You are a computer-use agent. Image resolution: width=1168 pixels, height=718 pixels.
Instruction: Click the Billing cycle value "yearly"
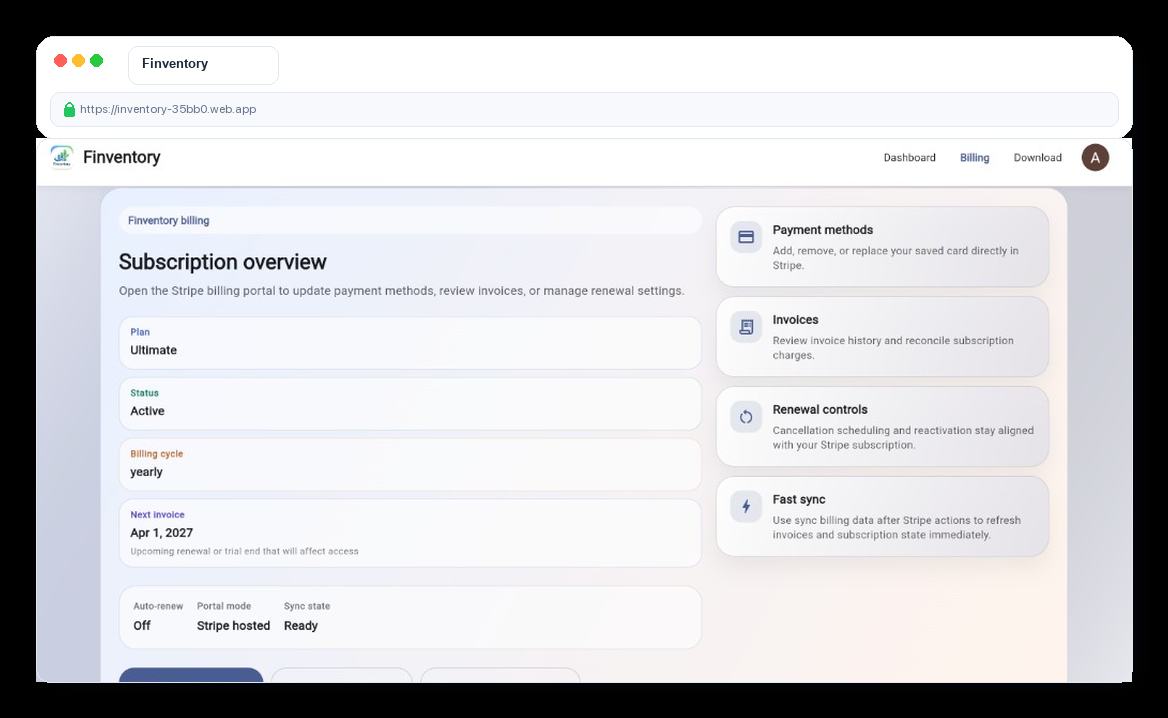(146, 472)
